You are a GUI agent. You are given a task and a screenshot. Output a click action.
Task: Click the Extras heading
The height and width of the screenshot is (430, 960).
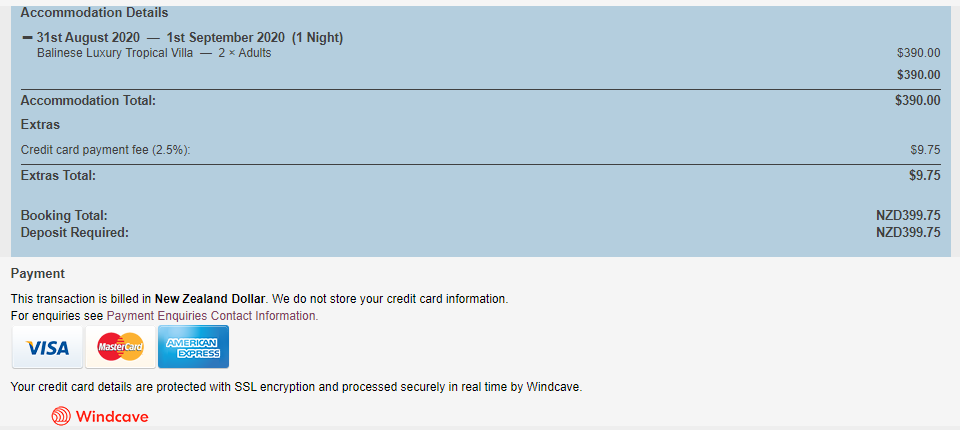coord(40,125)
